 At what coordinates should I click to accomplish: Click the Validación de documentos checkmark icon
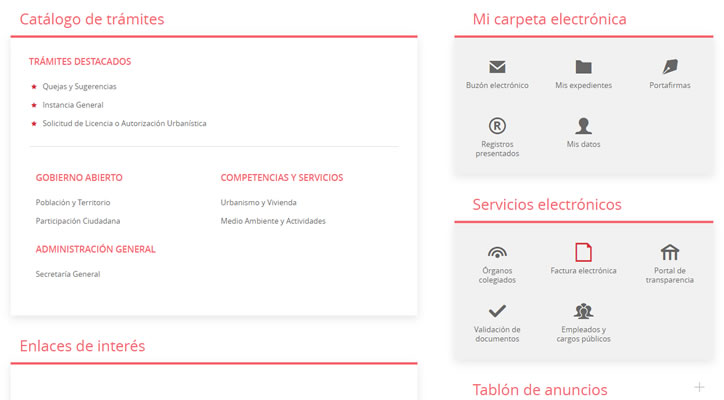point(497,311)
